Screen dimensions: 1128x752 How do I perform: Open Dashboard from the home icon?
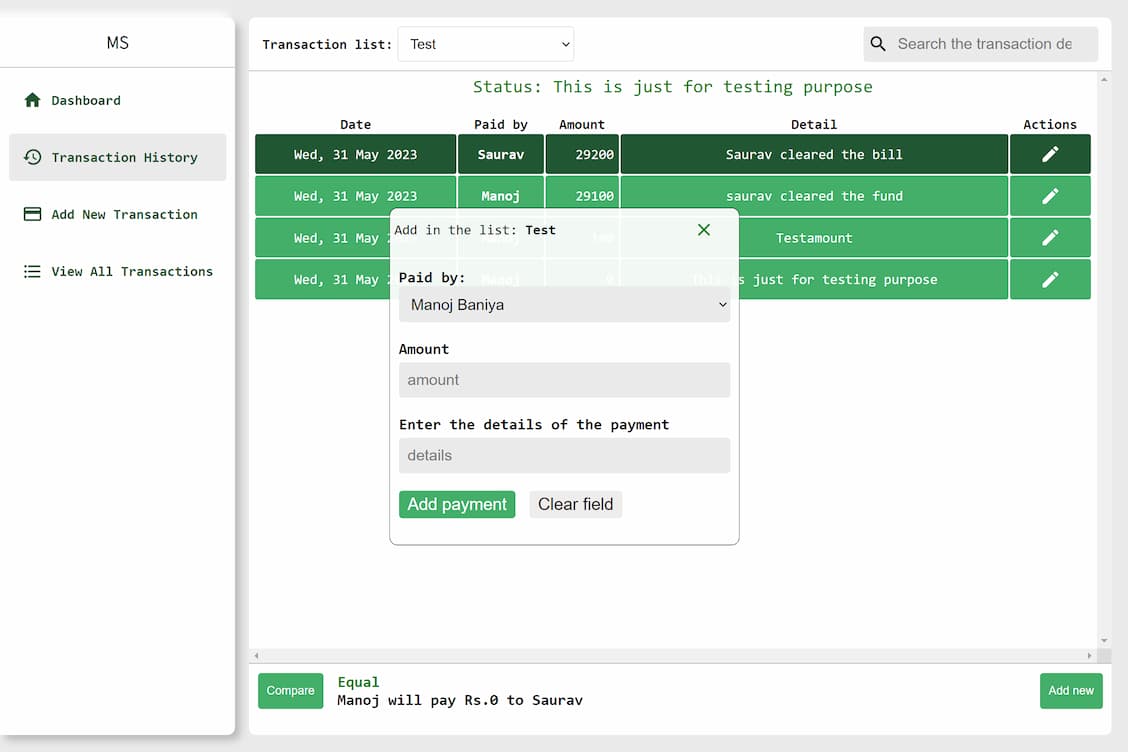tap(32, 100)
